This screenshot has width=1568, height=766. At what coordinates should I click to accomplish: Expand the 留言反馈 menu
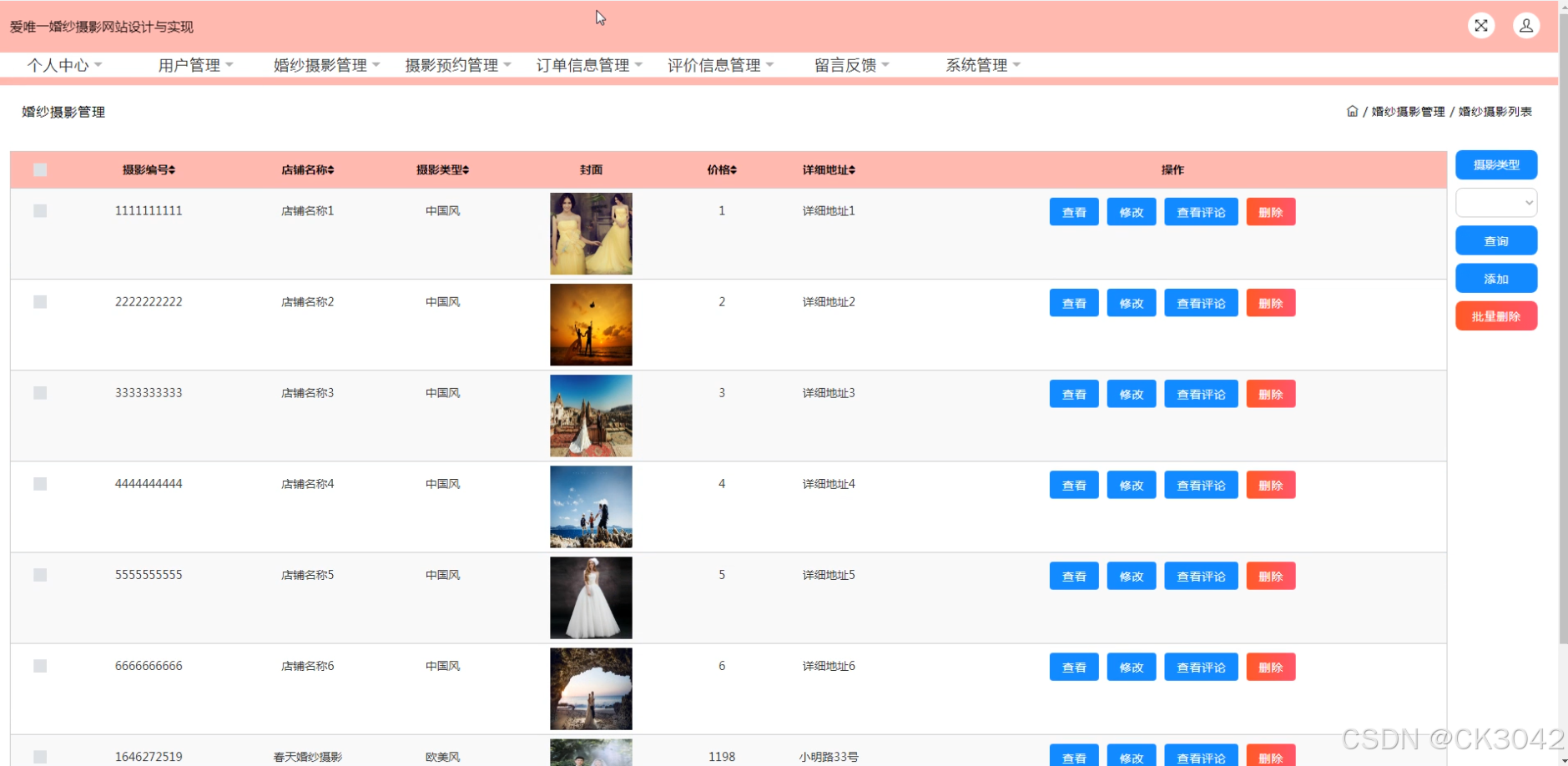(852, 65)
